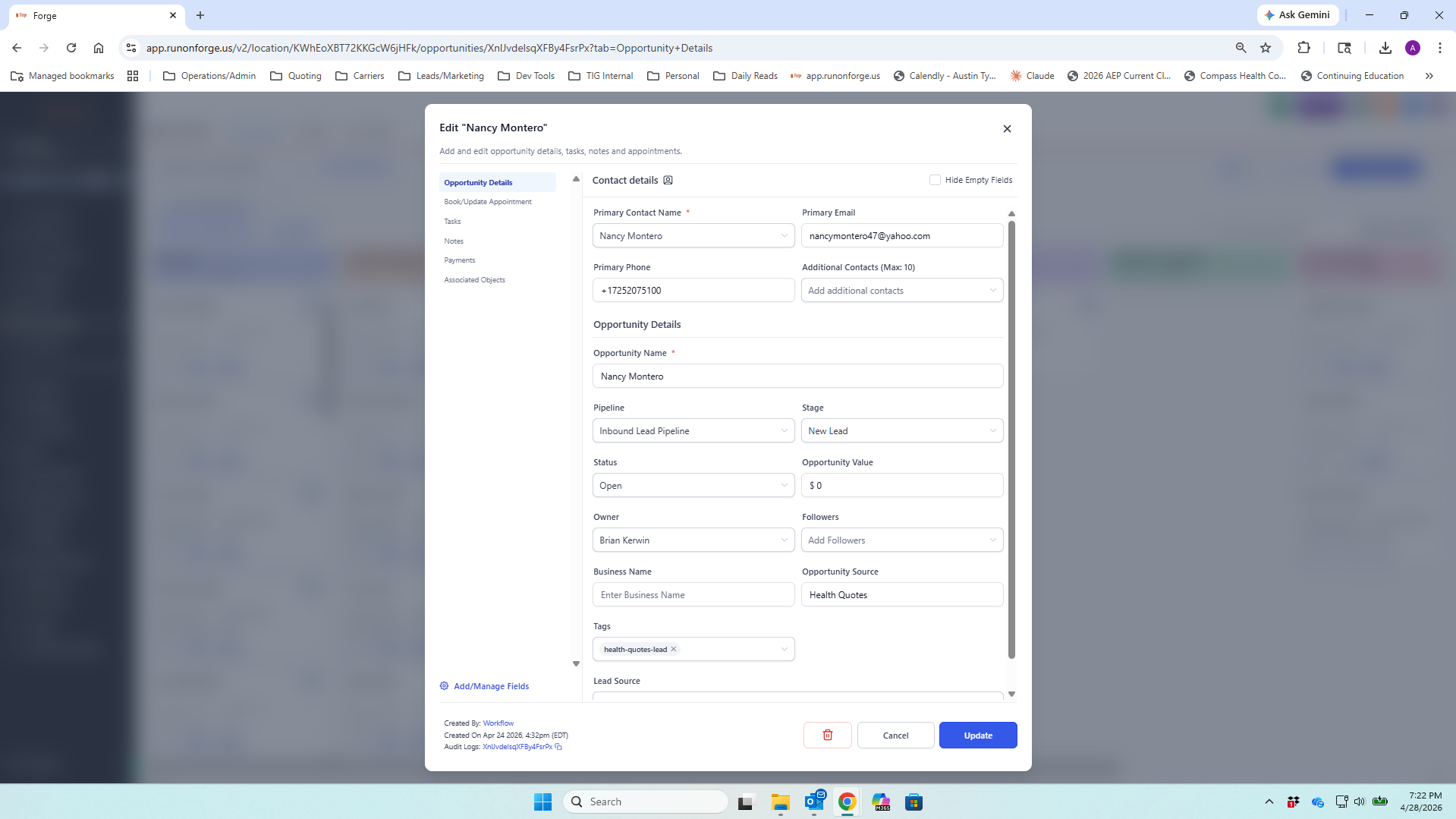This screenshot has width=1456, height=819.
Task: Click the Windows taskbar Search box
Action: tap(646, 802)
